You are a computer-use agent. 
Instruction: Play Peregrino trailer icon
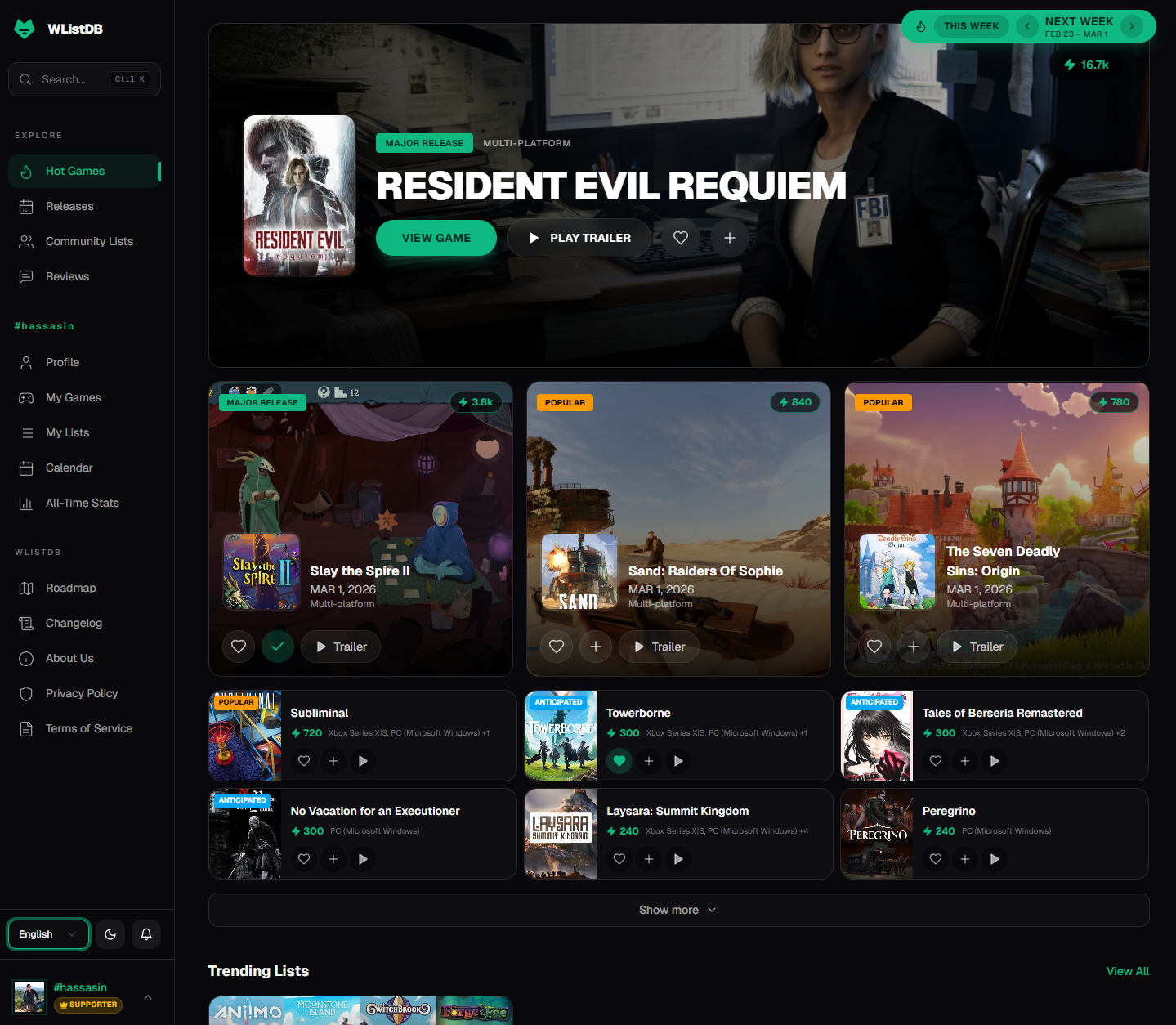point(995,859)
